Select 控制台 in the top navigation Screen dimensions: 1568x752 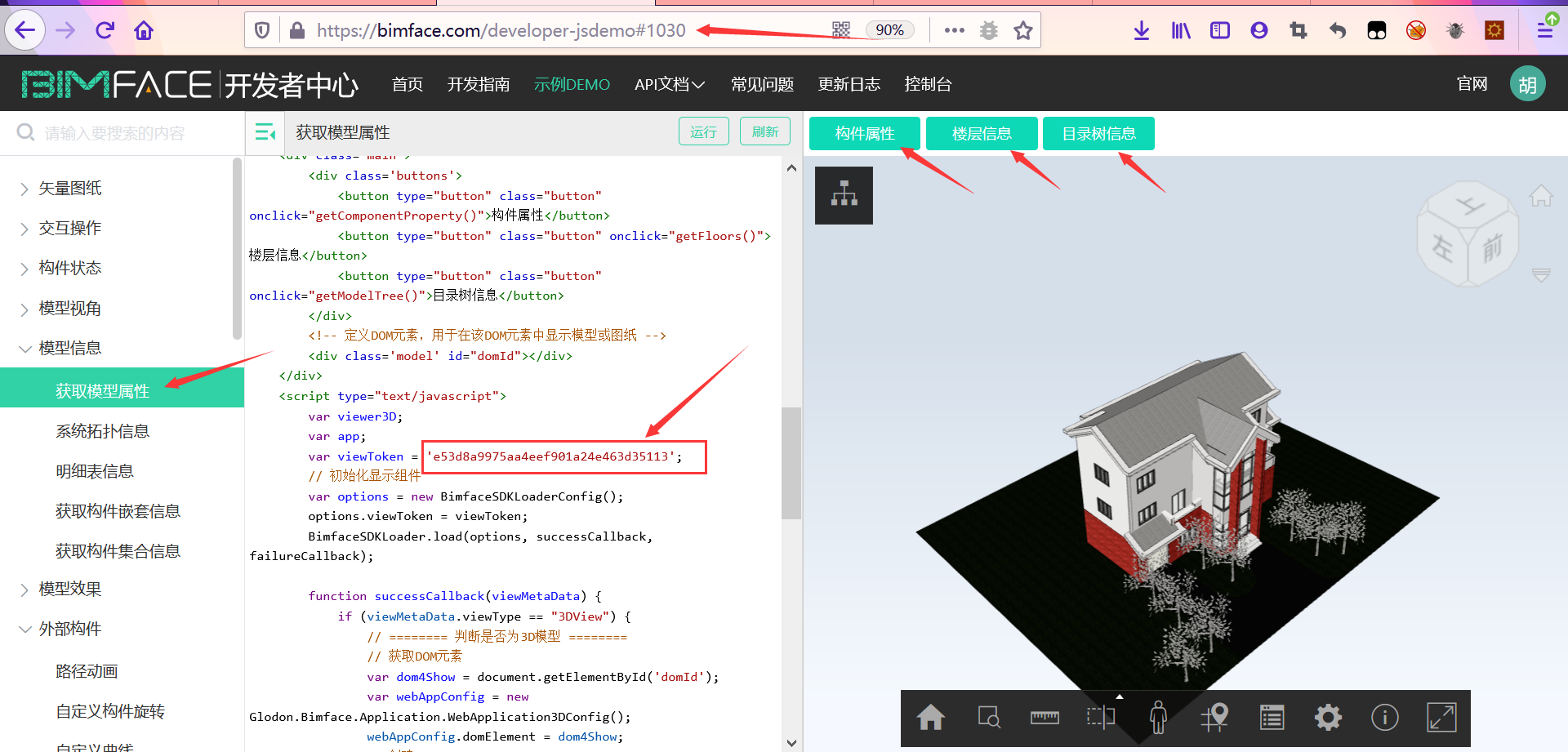[928, 84]
